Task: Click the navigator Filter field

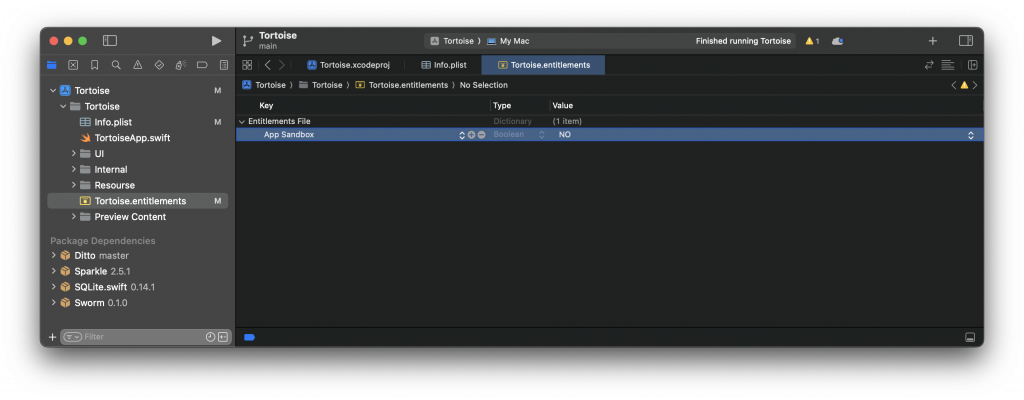Action: tap(146, 337)
